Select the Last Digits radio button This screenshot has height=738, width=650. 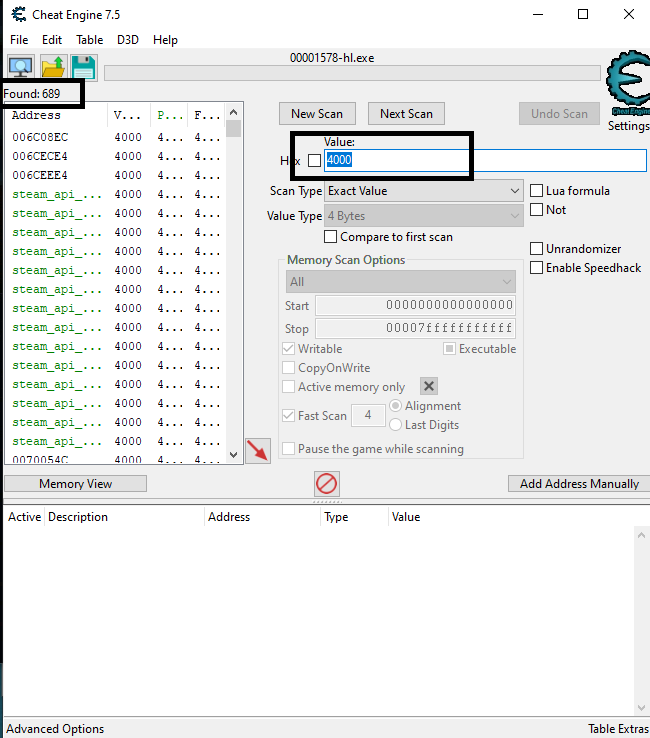click(x=395, y=425)
